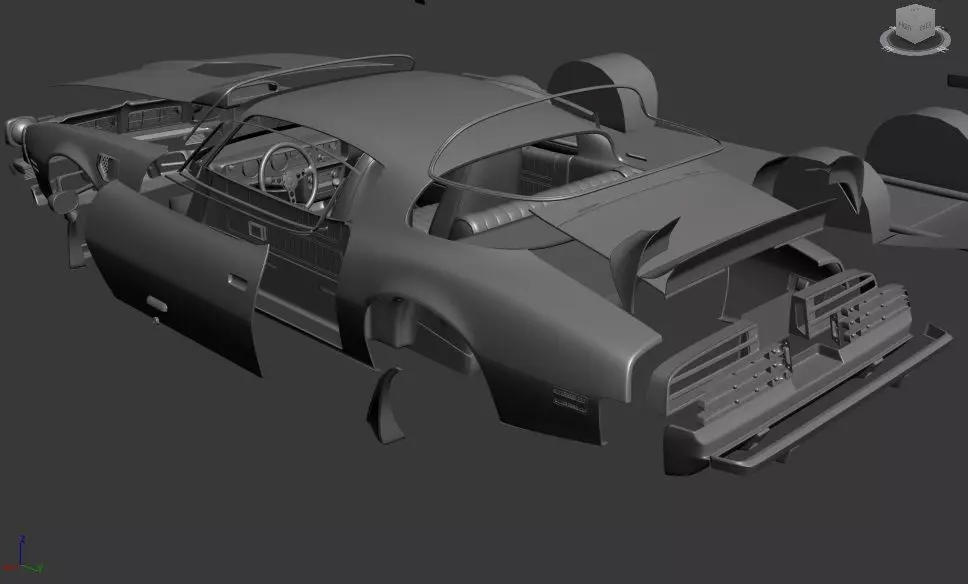Select the loose fender flare below the rear wheel arch
968x584 pixels.
click(x=385, y=406)
